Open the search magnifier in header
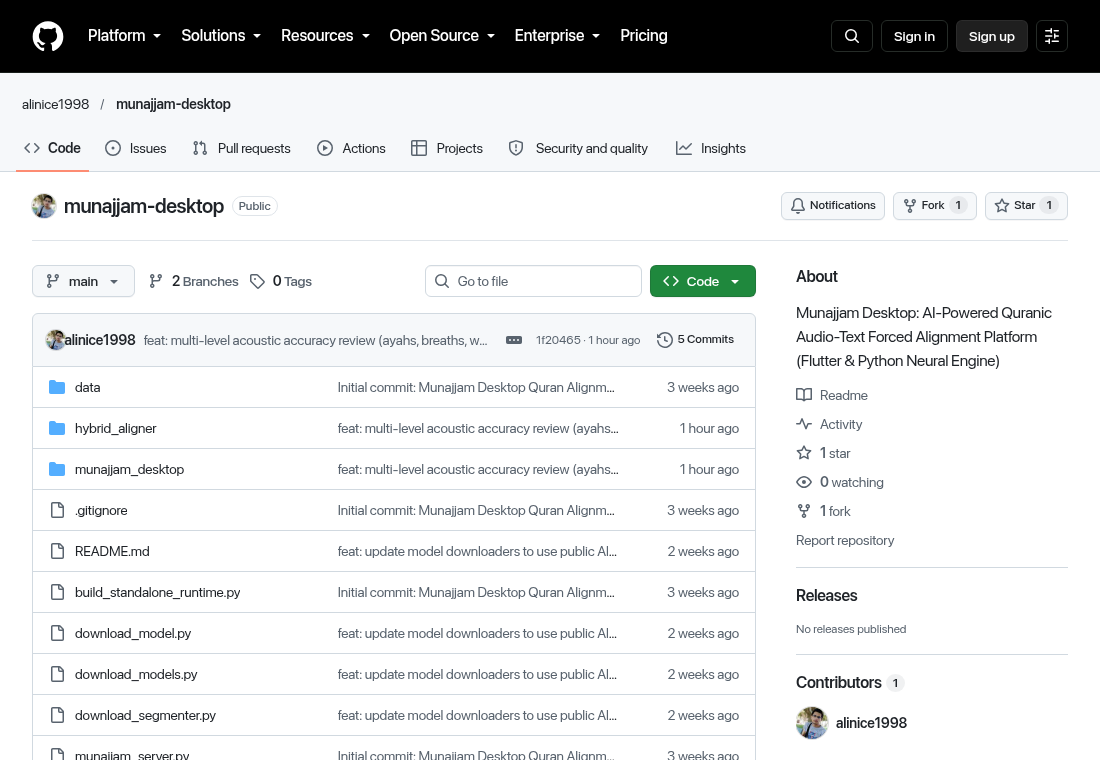 (x=852, y=36)
